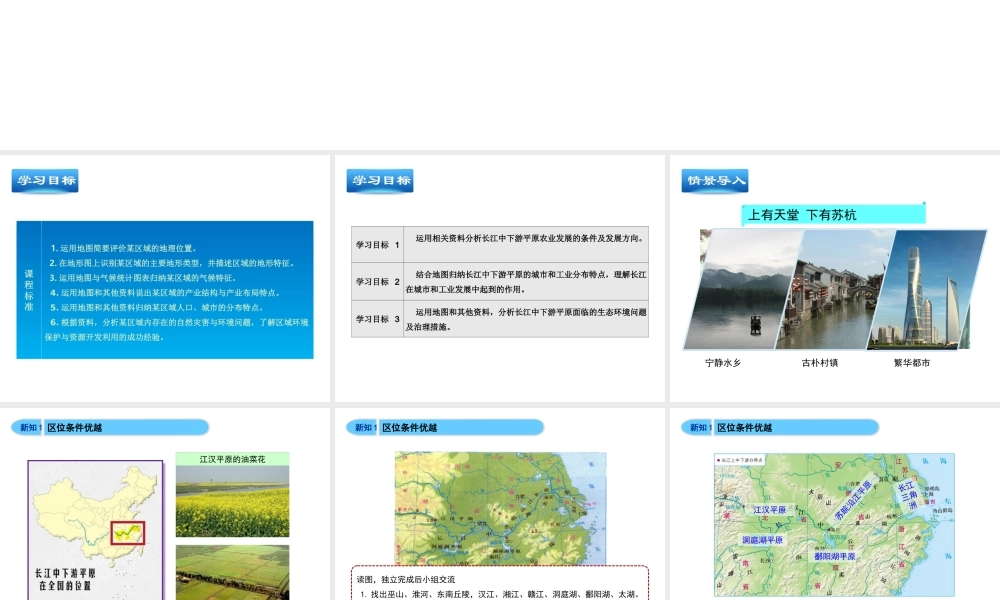Click the red box on the China map
Screen dimensions: 1000x600
click(x=128, y=533)
